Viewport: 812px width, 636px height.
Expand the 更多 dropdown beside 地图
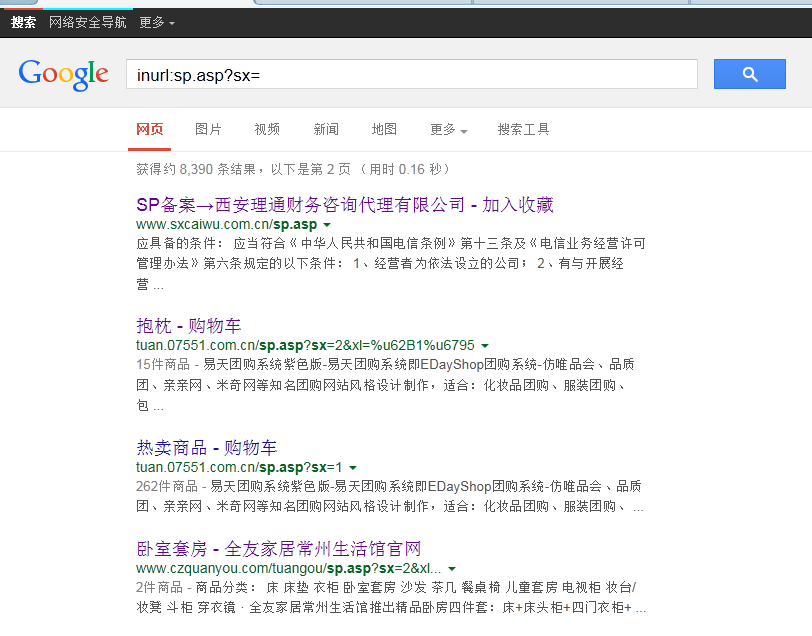(x=448, y=129)
